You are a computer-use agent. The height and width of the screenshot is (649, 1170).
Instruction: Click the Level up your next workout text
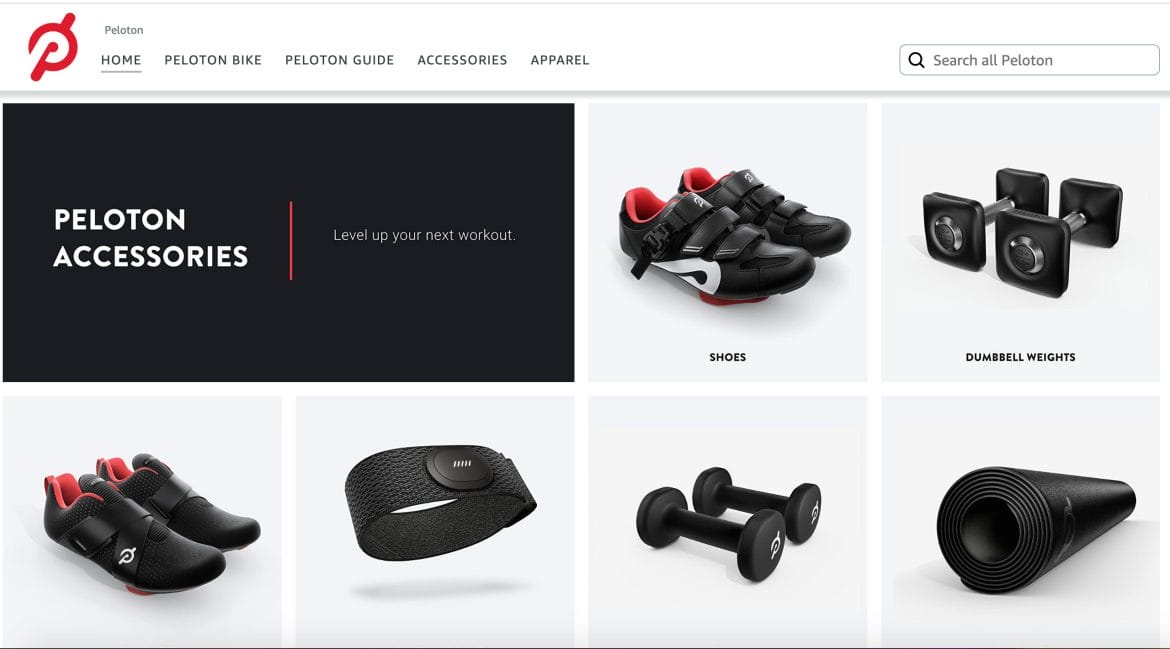tap(425, 235)
